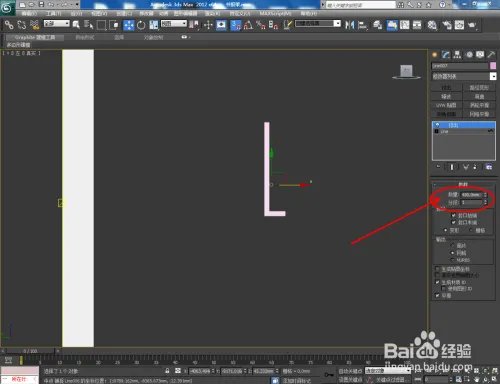
Task: Open the key filter selection dropdown
Action: coord(388,371)
